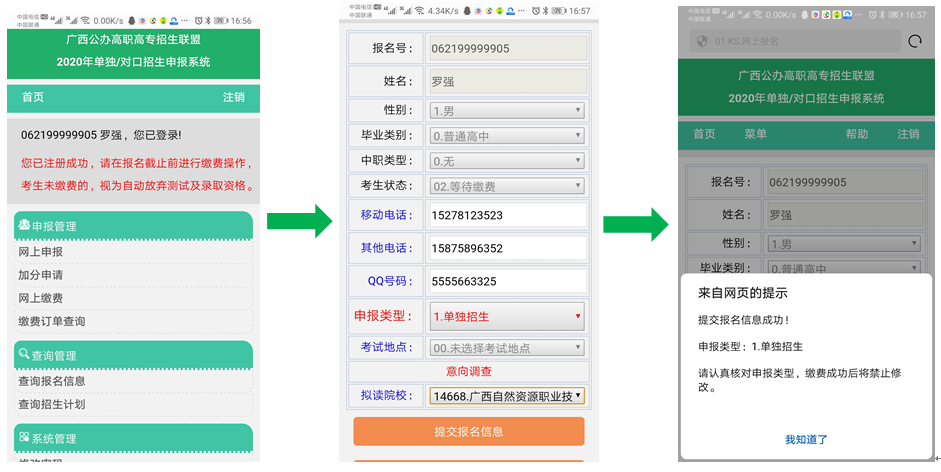Tap alarm clock icon on dimmed dialog screen
Image resolution: width=941 pixels, height=472 pixels.
click(873, 15)
